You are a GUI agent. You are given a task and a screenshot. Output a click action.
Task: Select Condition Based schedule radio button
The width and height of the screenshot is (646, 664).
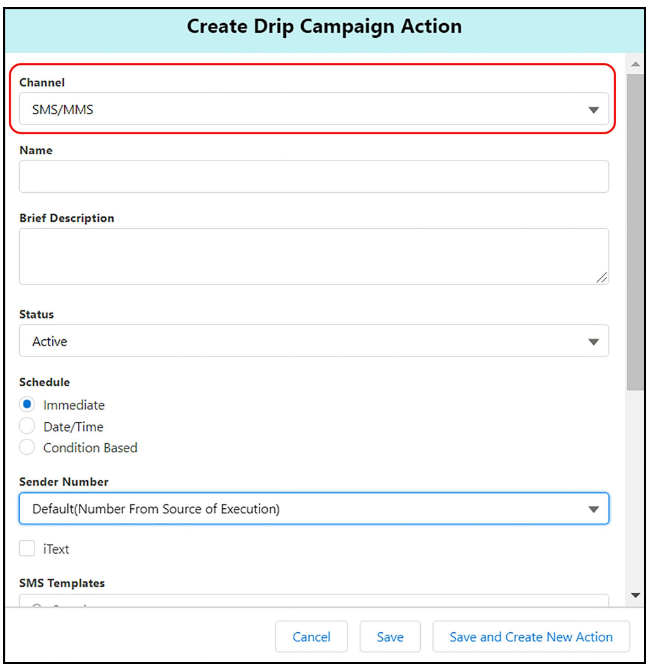pos(28,448)
